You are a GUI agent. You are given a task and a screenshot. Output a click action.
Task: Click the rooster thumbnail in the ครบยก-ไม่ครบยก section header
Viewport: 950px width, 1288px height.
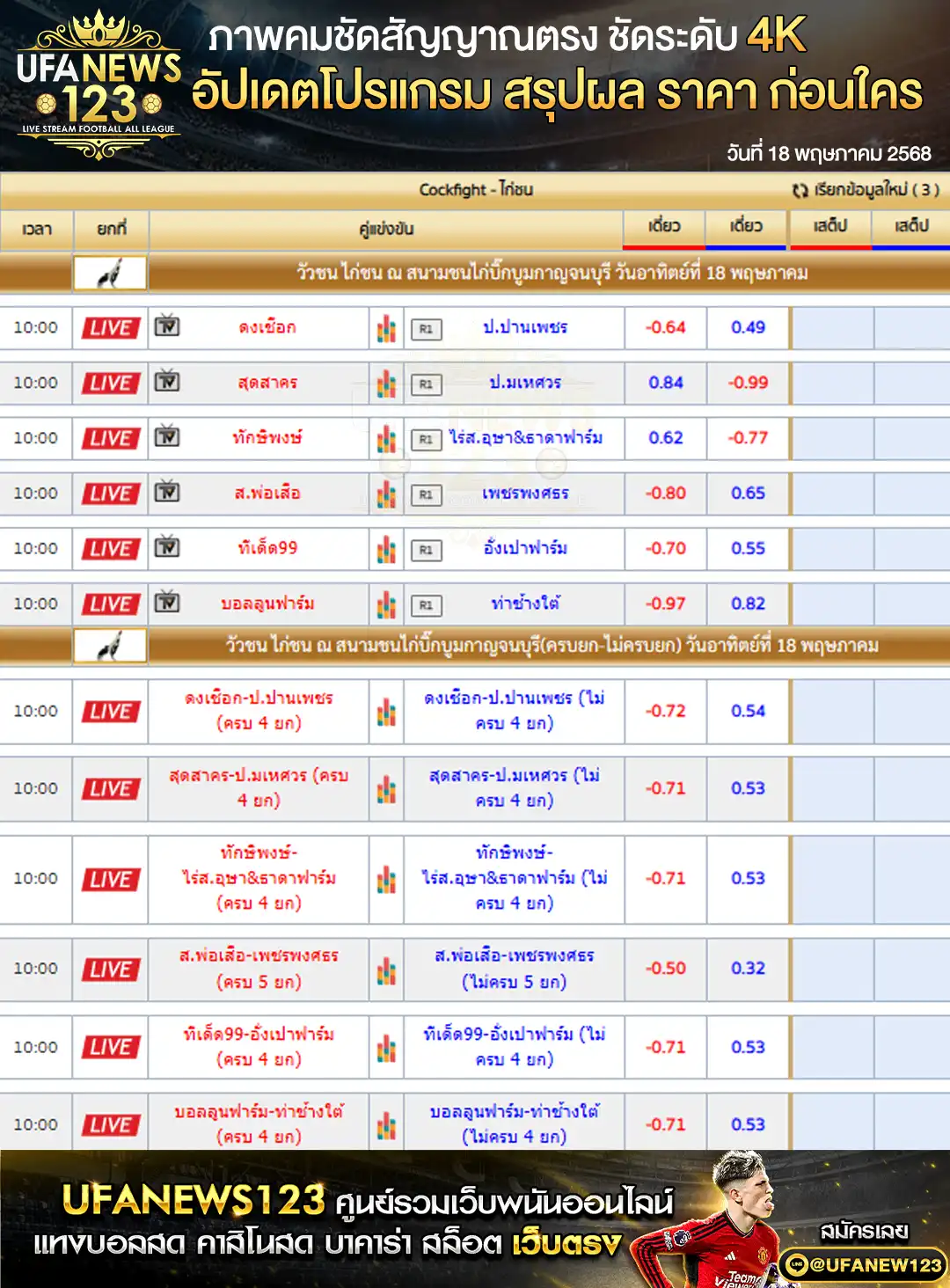(x=111, y=647)
